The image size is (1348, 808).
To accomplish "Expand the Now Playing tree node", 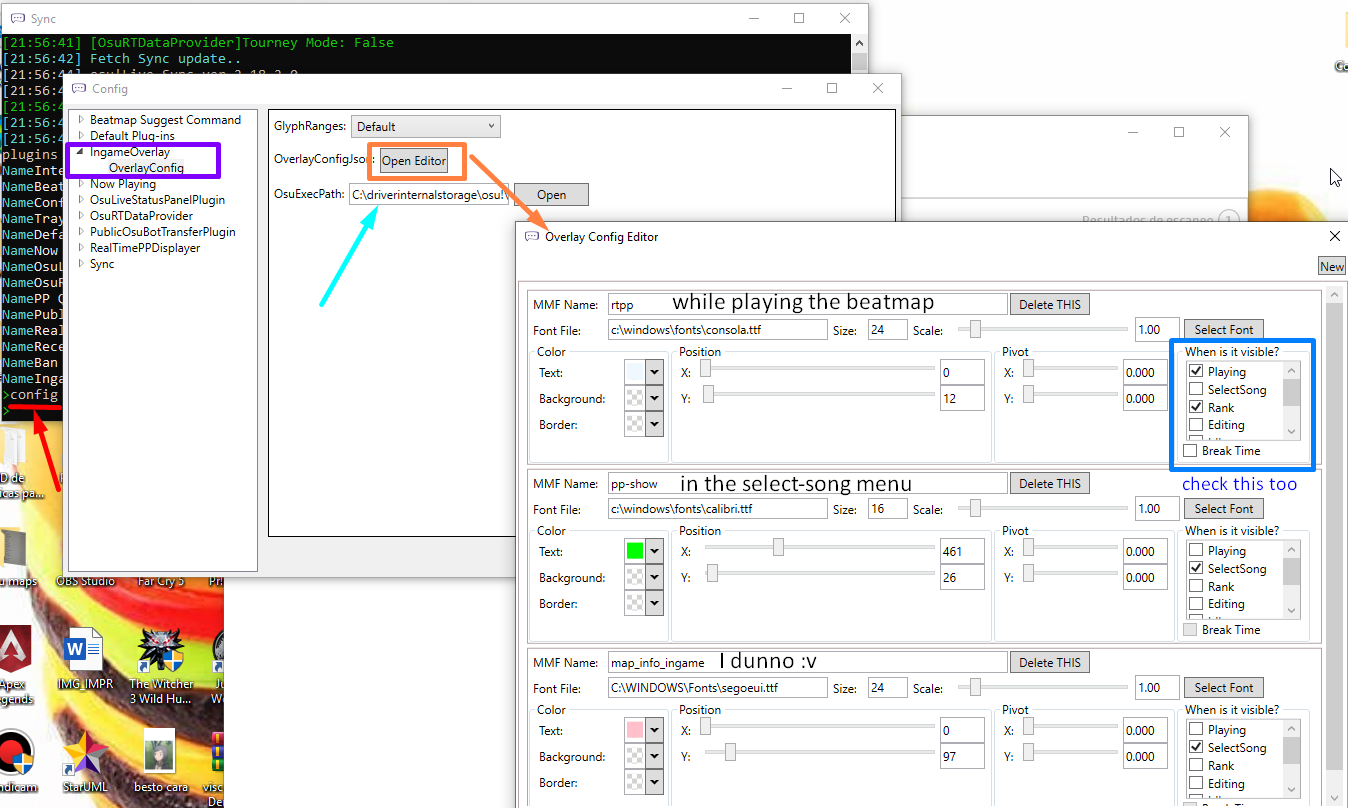I will (81, 183).
